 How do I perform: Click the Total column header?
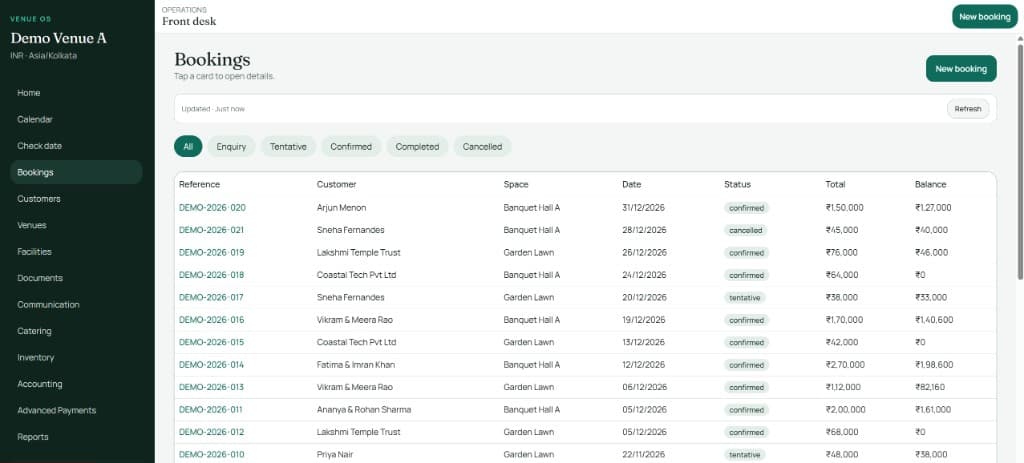835,184
